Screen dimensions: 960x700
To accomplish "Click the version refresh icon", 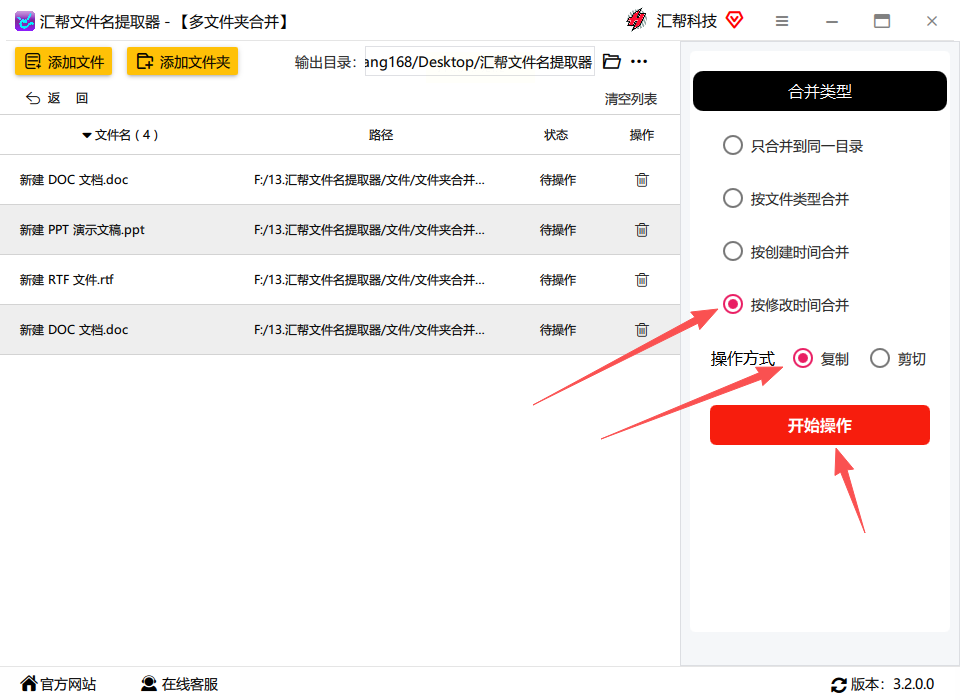I will tap(839, 685).
